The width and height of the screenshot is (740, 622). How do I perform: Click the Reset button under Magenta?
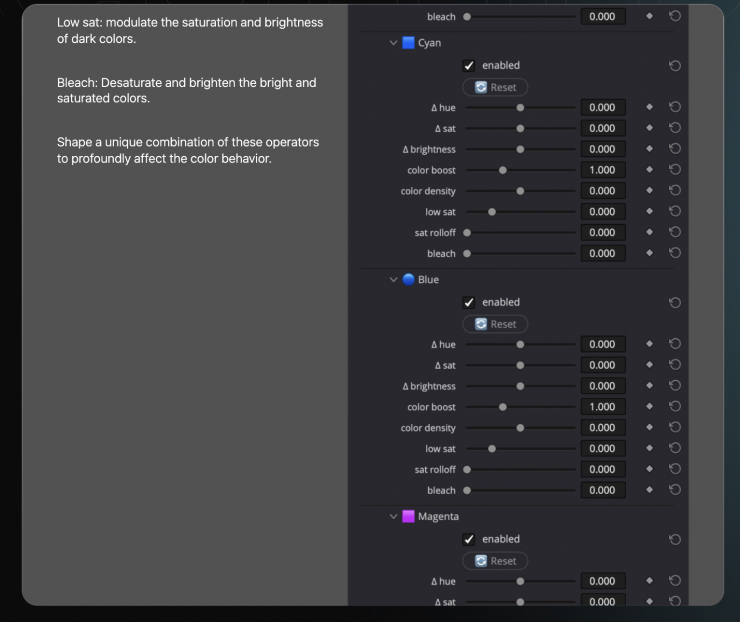[495, 561]
